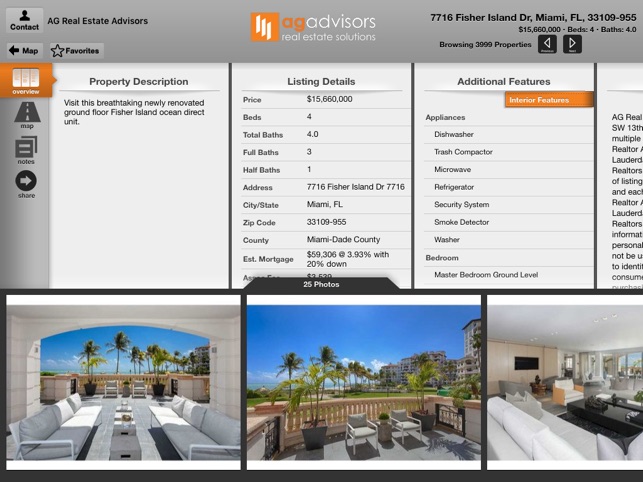Screen dimensions: 643x482
Task: Click the Zip Code value 33109-955
Action: coord(326,222)
